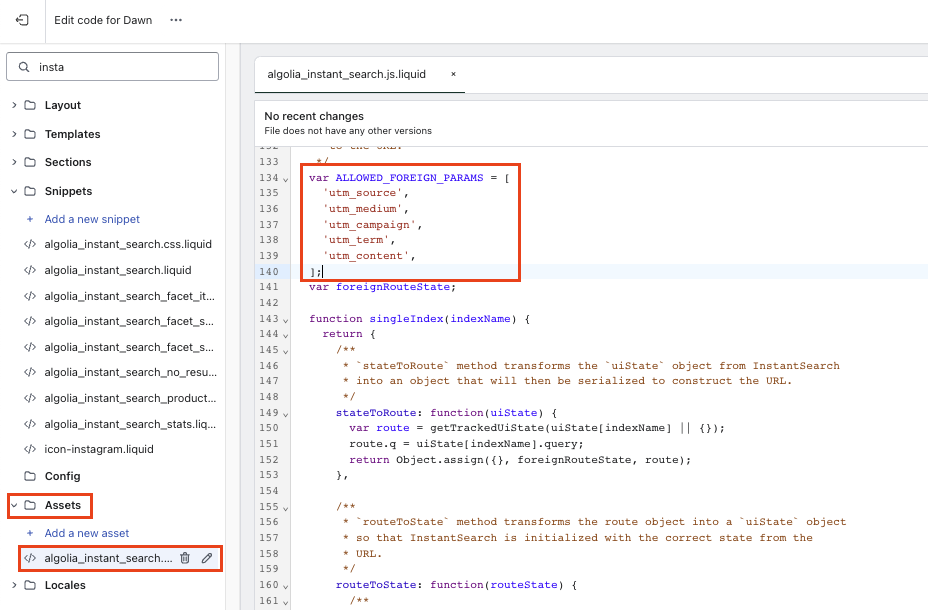Image resolution: width=928 pixels, height=610 pixels.
Task: Open algolia_instant_search_no_resu... snippet
Action: 131,372
